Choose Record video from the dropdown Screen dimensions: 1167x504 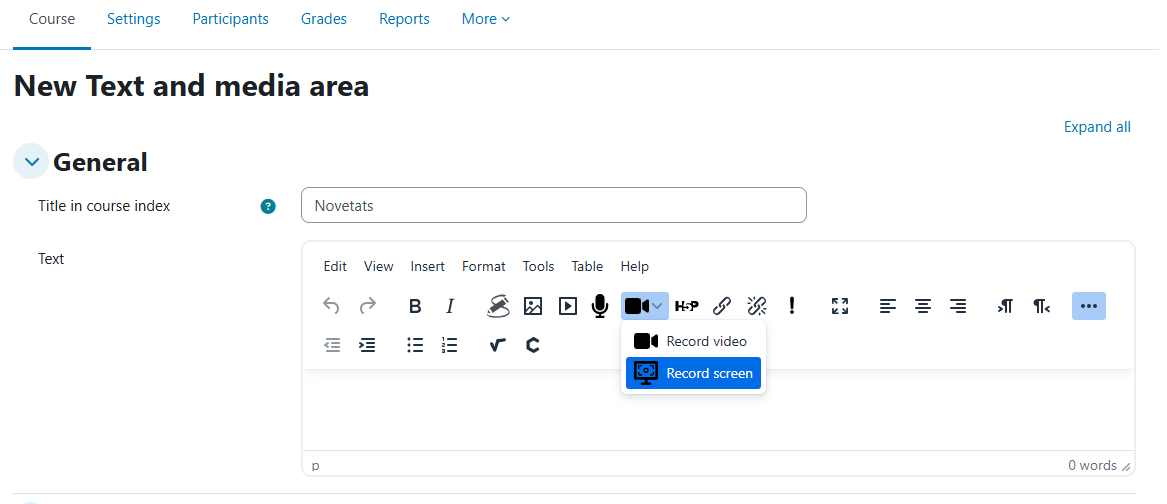[x=694, y=341]
